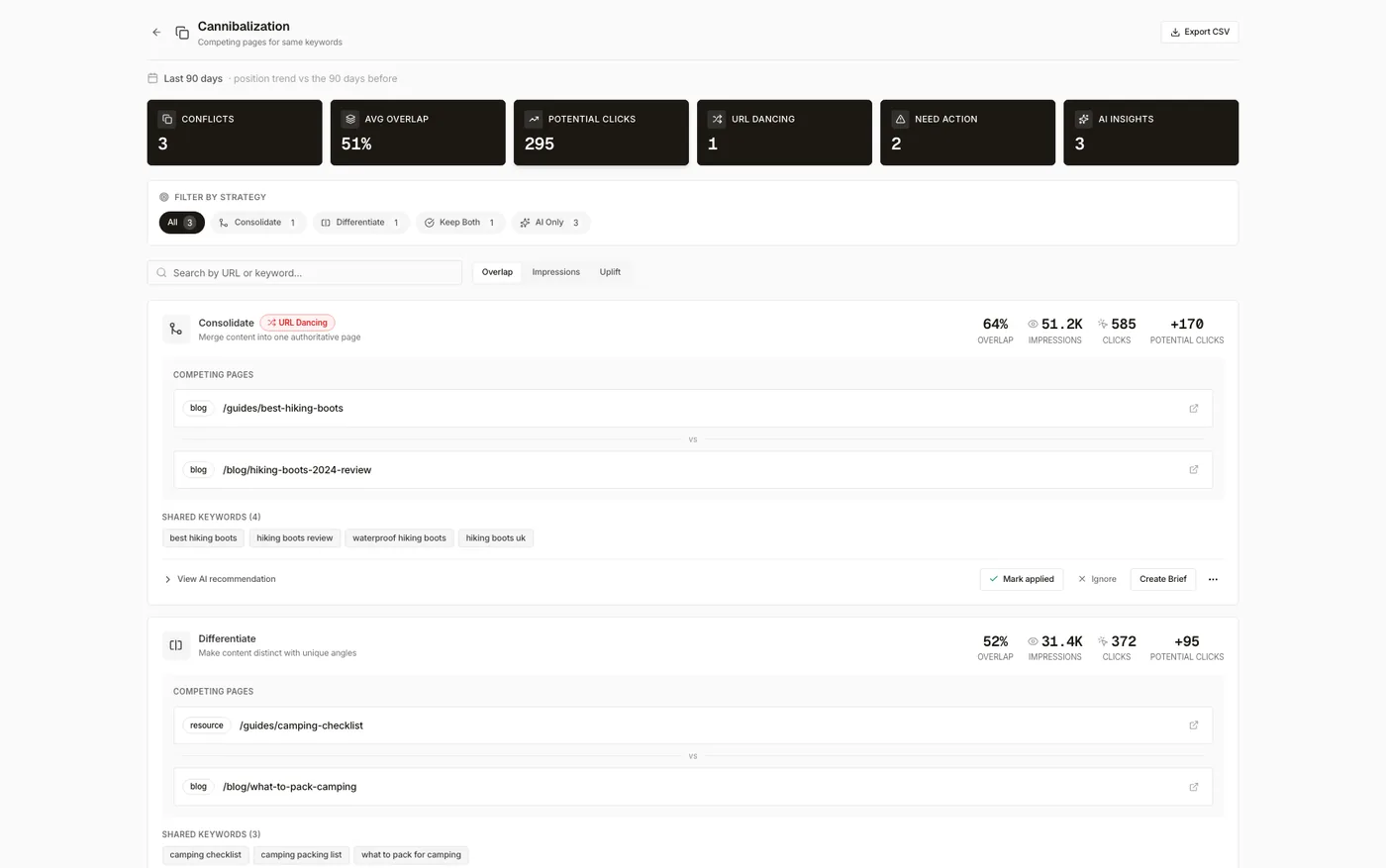The width and height of the screenshot is (1386, 868).
Task: Expand View AI recommendation
Action: pos(220,579)
